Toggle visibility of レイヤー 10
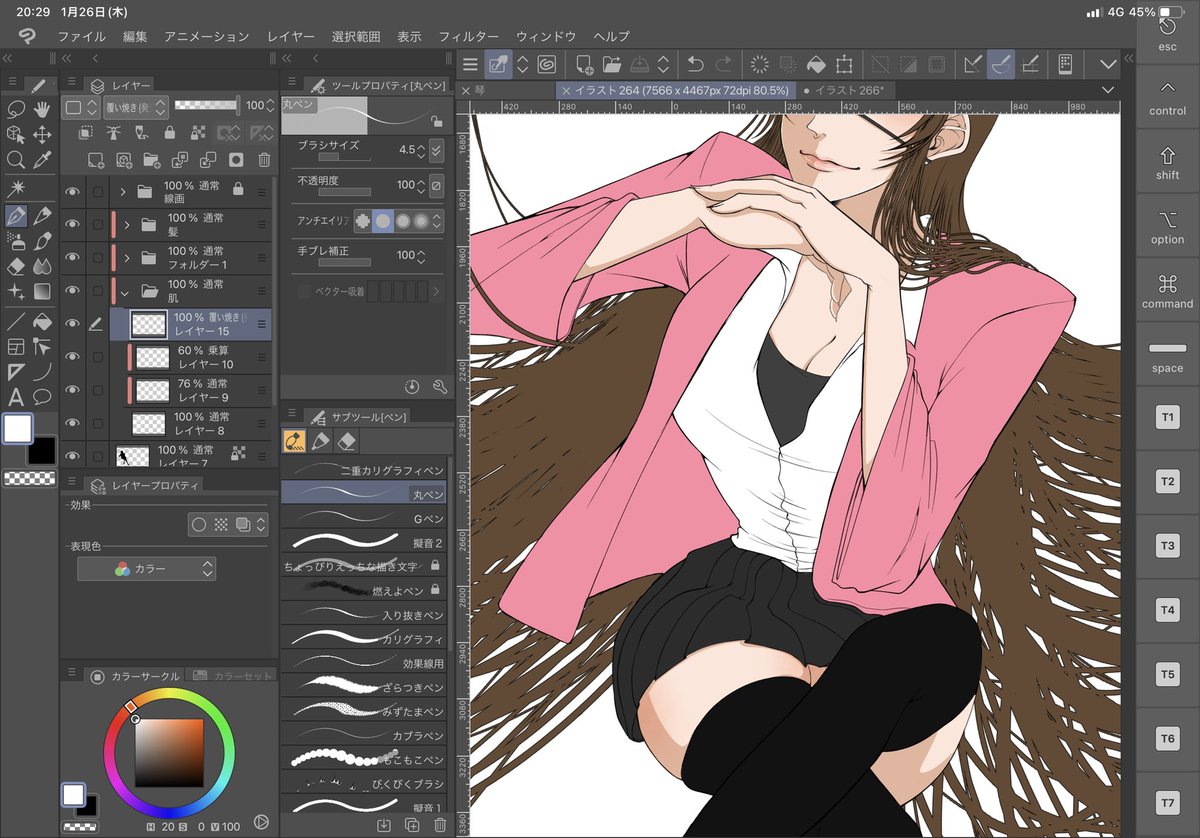Viewport: 1200px width, 838px height. coord(72,358)
